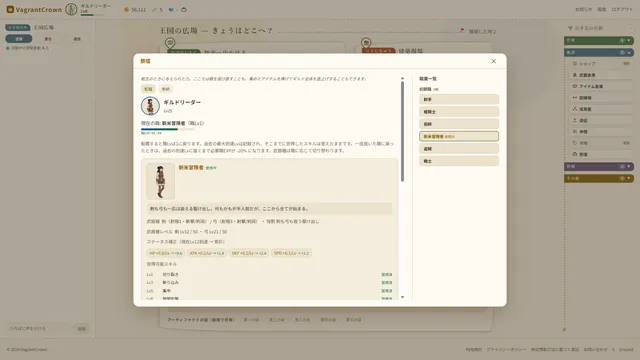Select the 新米冒険者 job in the job list
This screenshot has width=640, height=360.
(459, 136)
